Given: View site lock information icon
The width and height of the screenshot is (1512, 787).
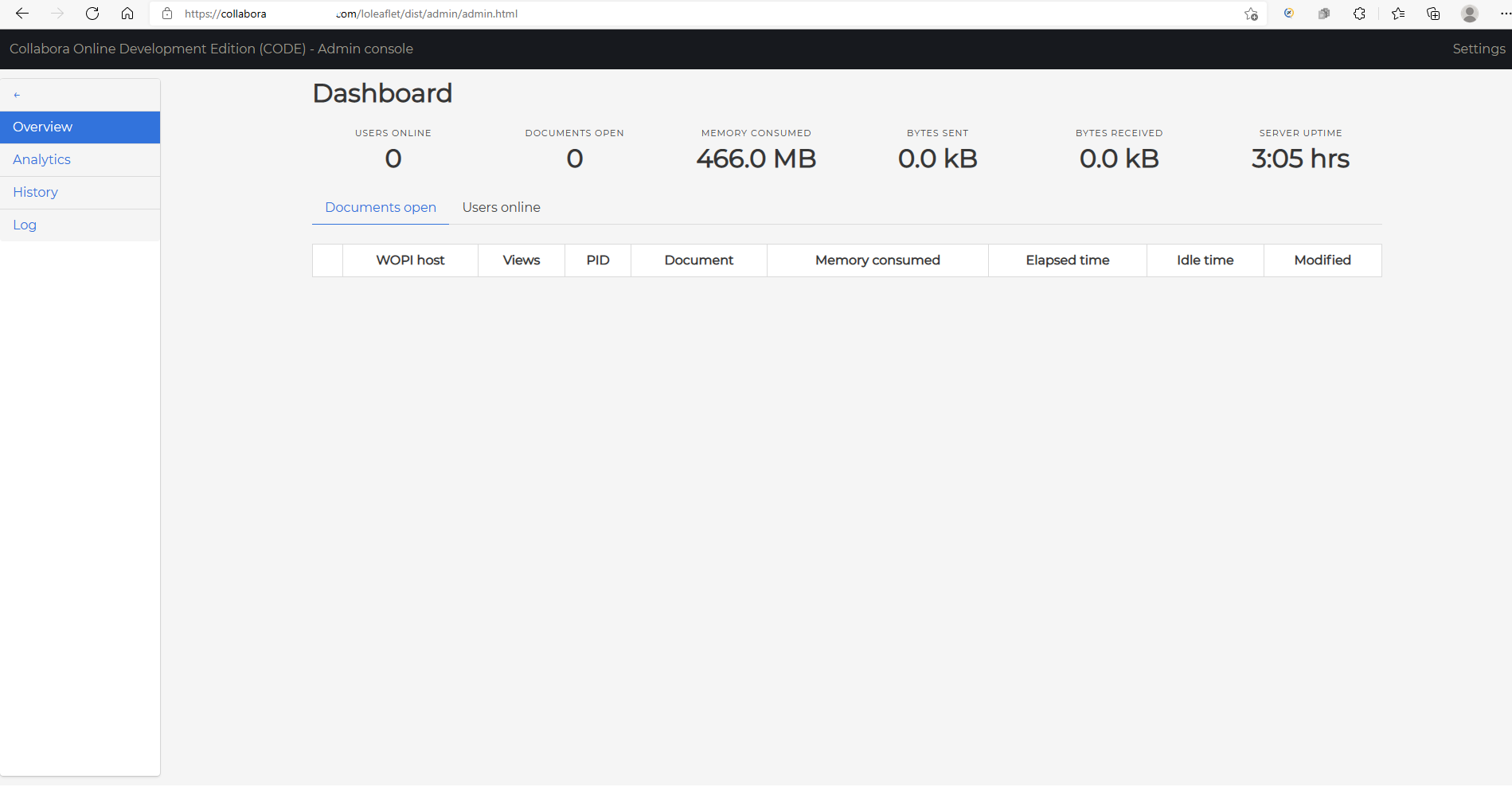Looking at the screenshot, I should pyautogui.click(x=167, y=14).
